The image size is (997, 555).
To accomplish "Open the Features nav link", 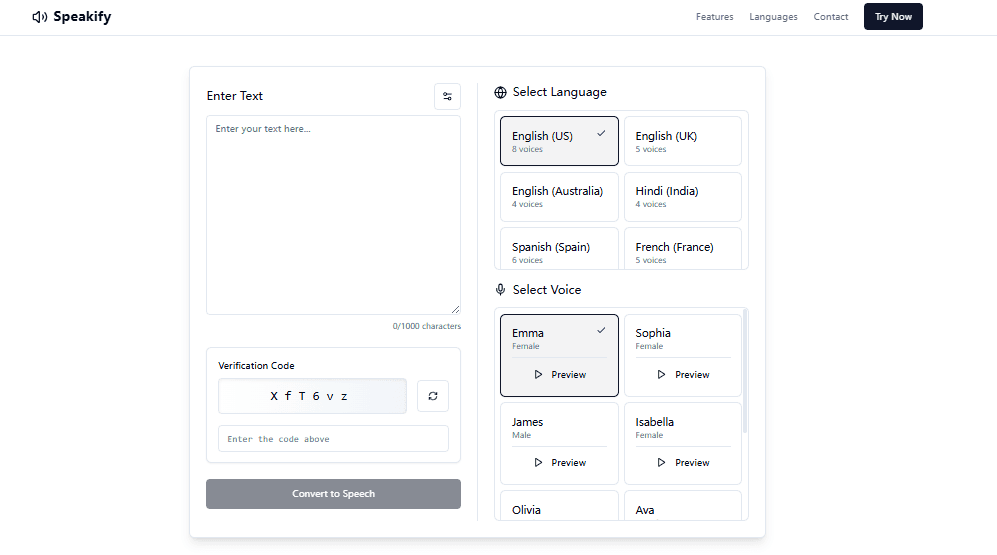I will click(x=714, y=17).
